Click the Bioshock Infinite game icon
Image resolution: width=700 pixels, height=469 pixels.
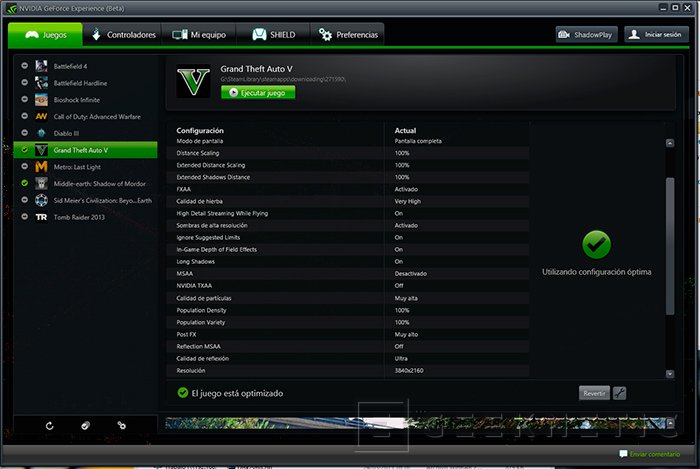41,99
